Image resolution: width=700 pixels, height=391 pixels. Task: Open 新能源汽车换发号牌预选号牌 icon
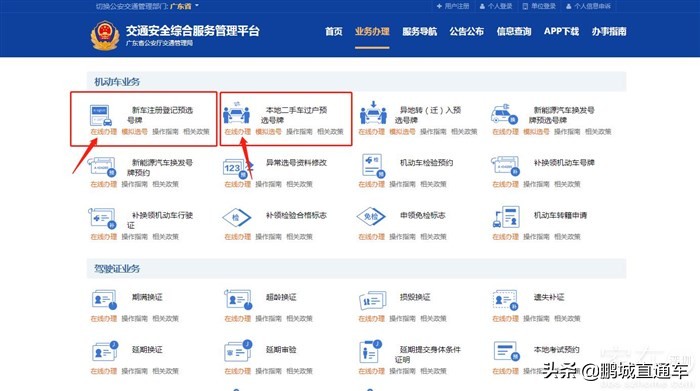[504, 114]
